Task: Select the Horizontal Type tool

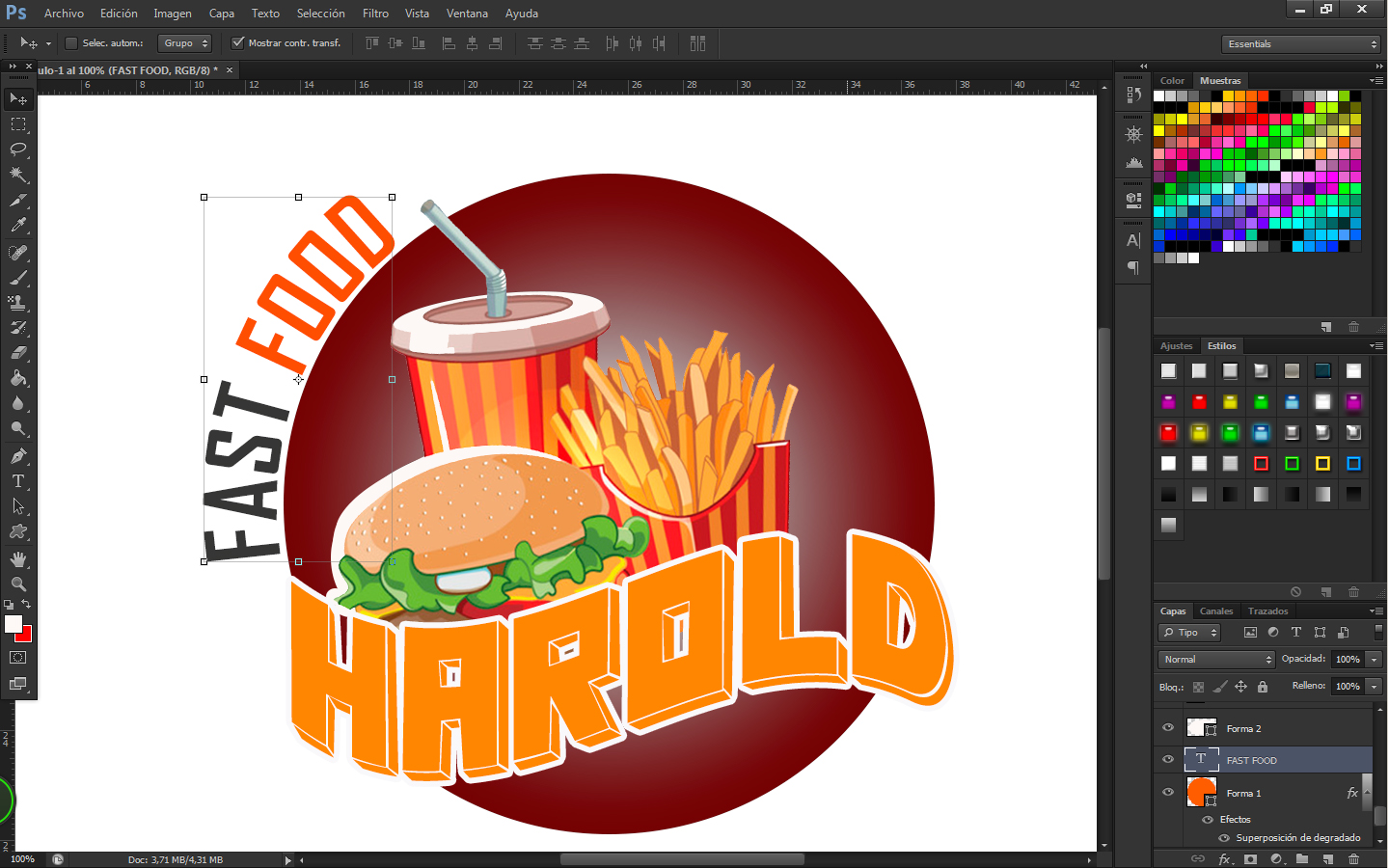Action: click(x=18, y=481)
